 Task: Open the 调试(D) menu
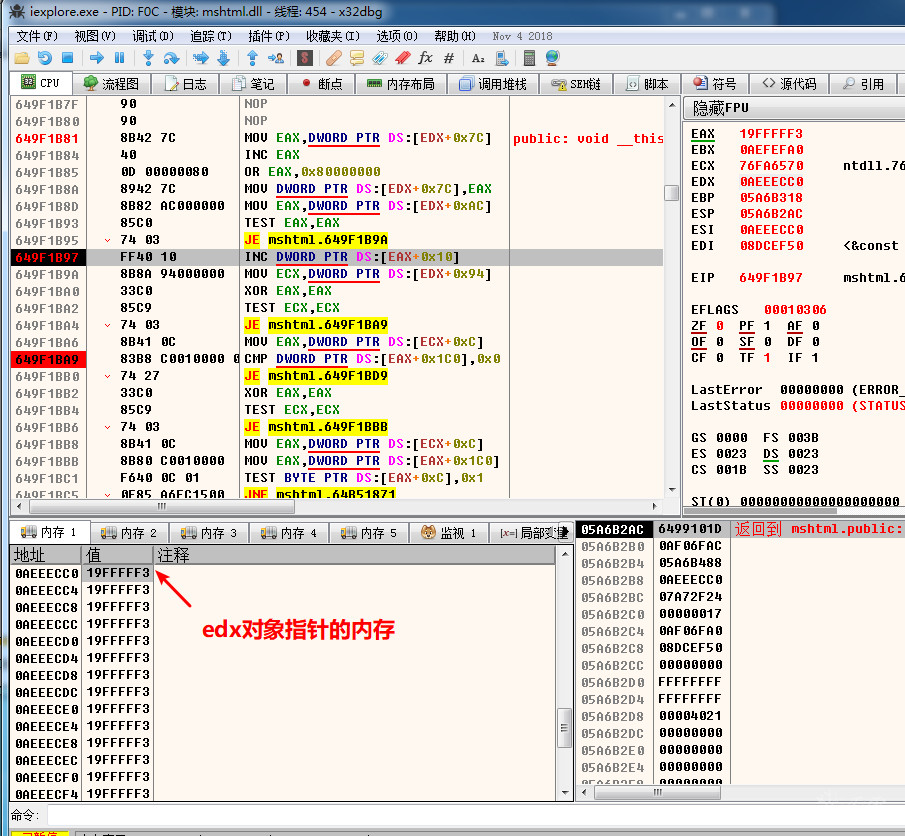point(154,35)
